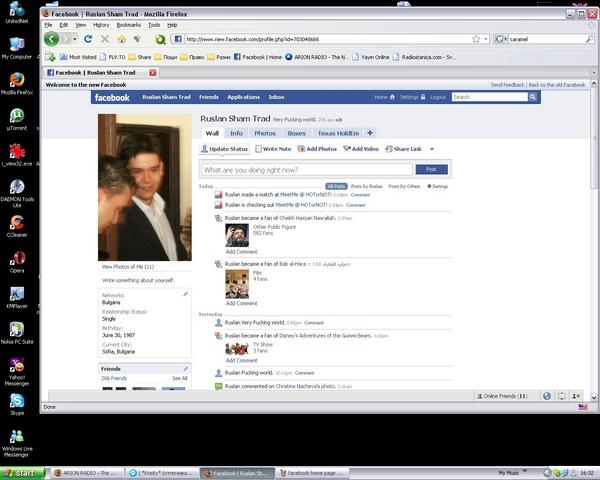
Task: Select Share Link option
Action: 403,149
